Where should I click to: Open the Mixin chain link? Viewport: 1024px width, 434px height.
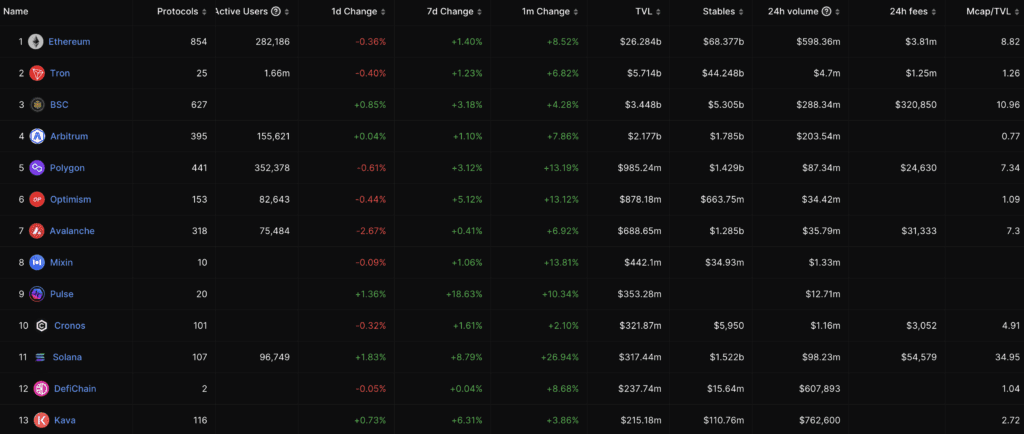point(61,262)
